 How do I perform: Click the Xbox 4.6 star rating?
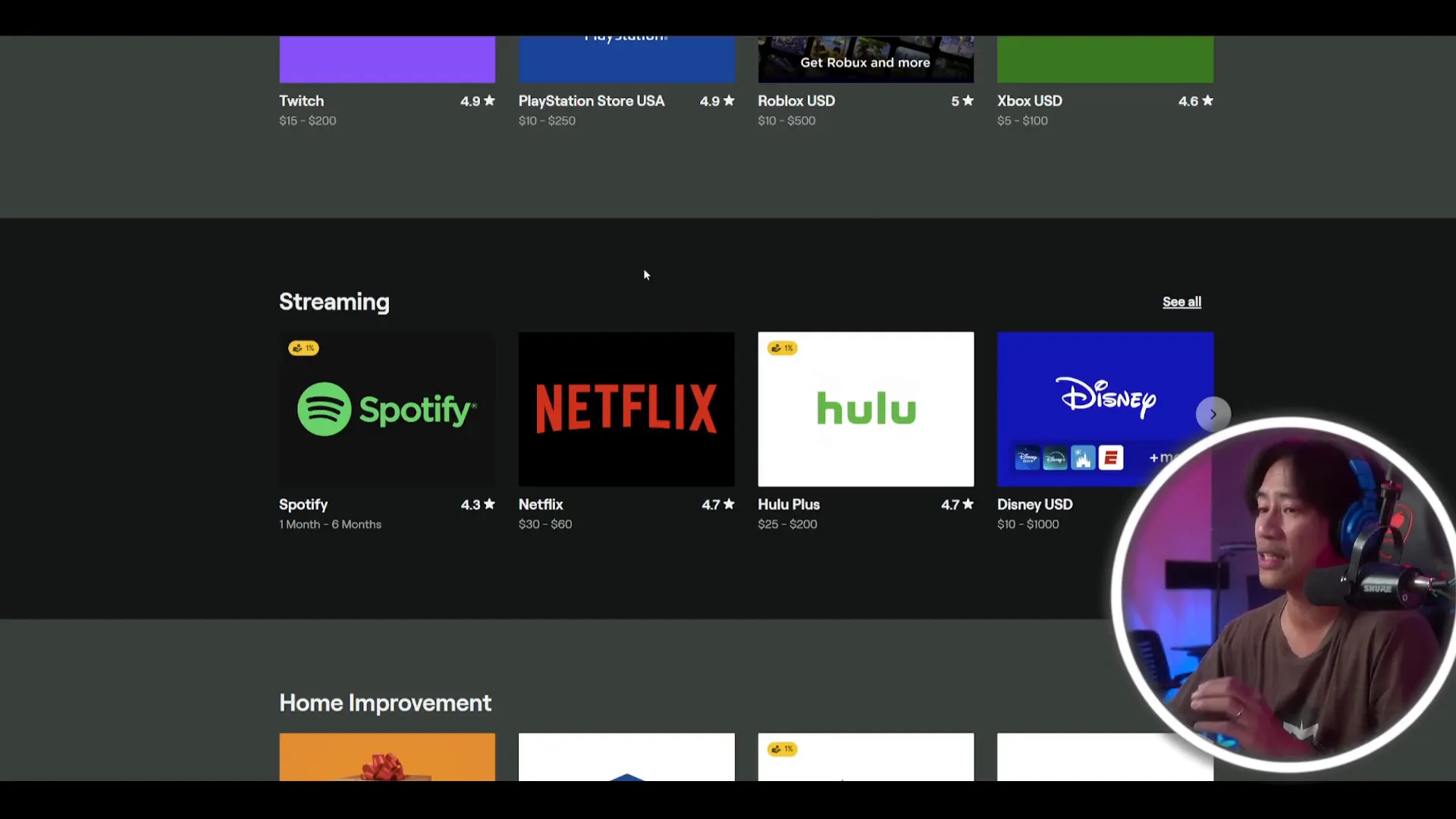1196,101
